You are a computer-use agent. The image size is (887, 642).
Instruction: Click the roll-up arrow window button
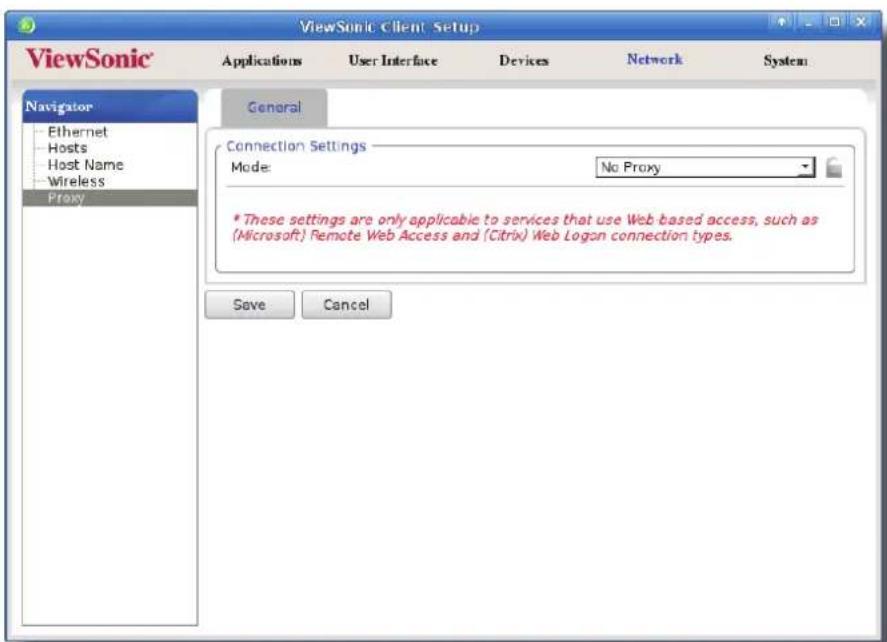coord(782,22)
